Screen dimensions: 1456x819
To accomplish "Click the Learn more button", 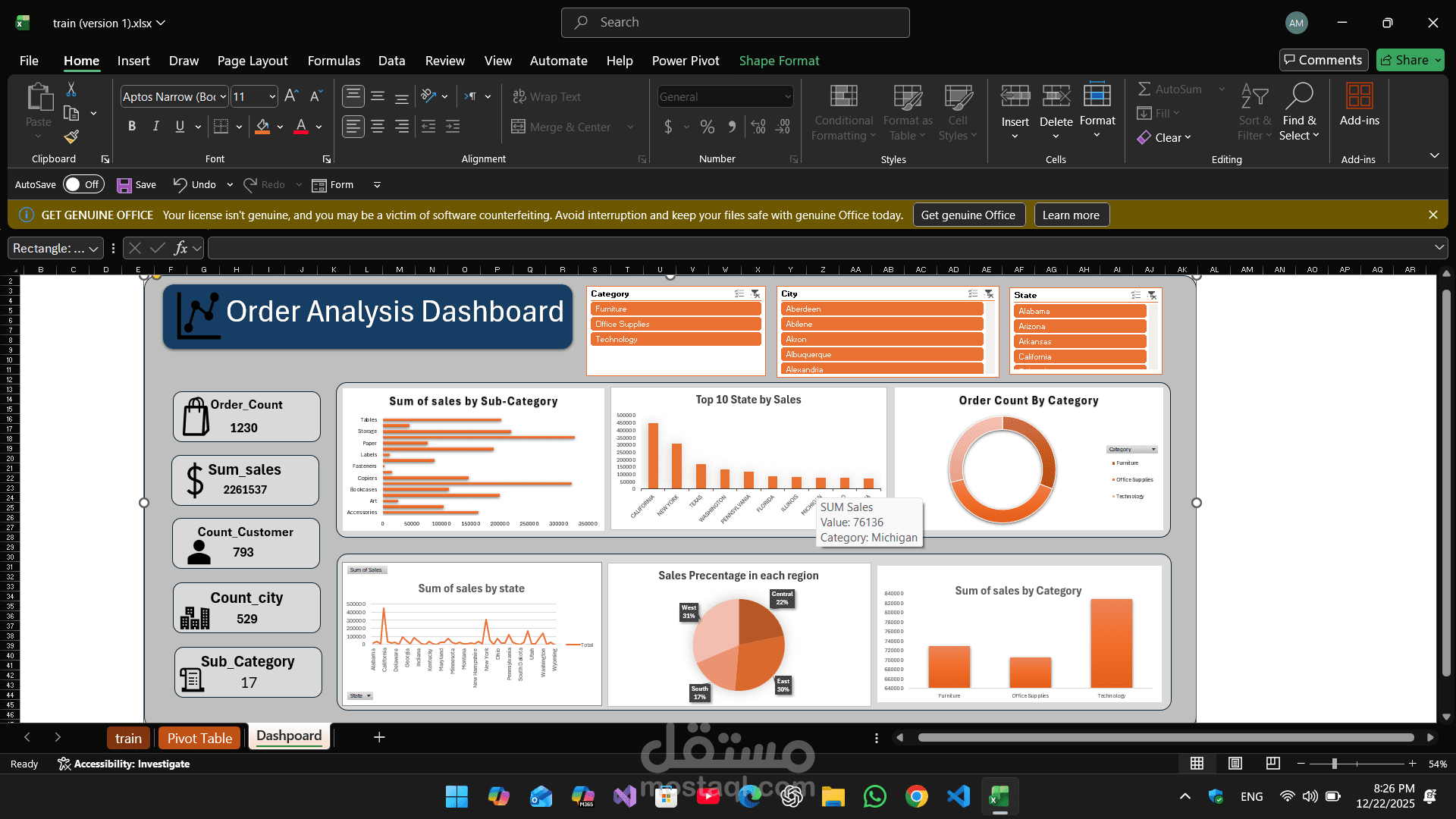I will [x=1071, y=215].
